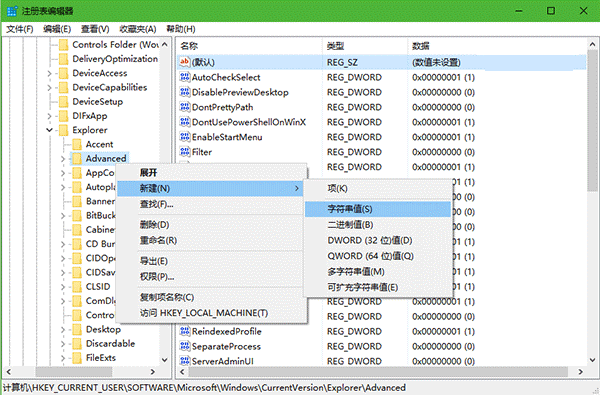Click the SeparateProcess DWORD icon
Screen dimensions: 600x395
pyautogui.click(x=185, y=346)
